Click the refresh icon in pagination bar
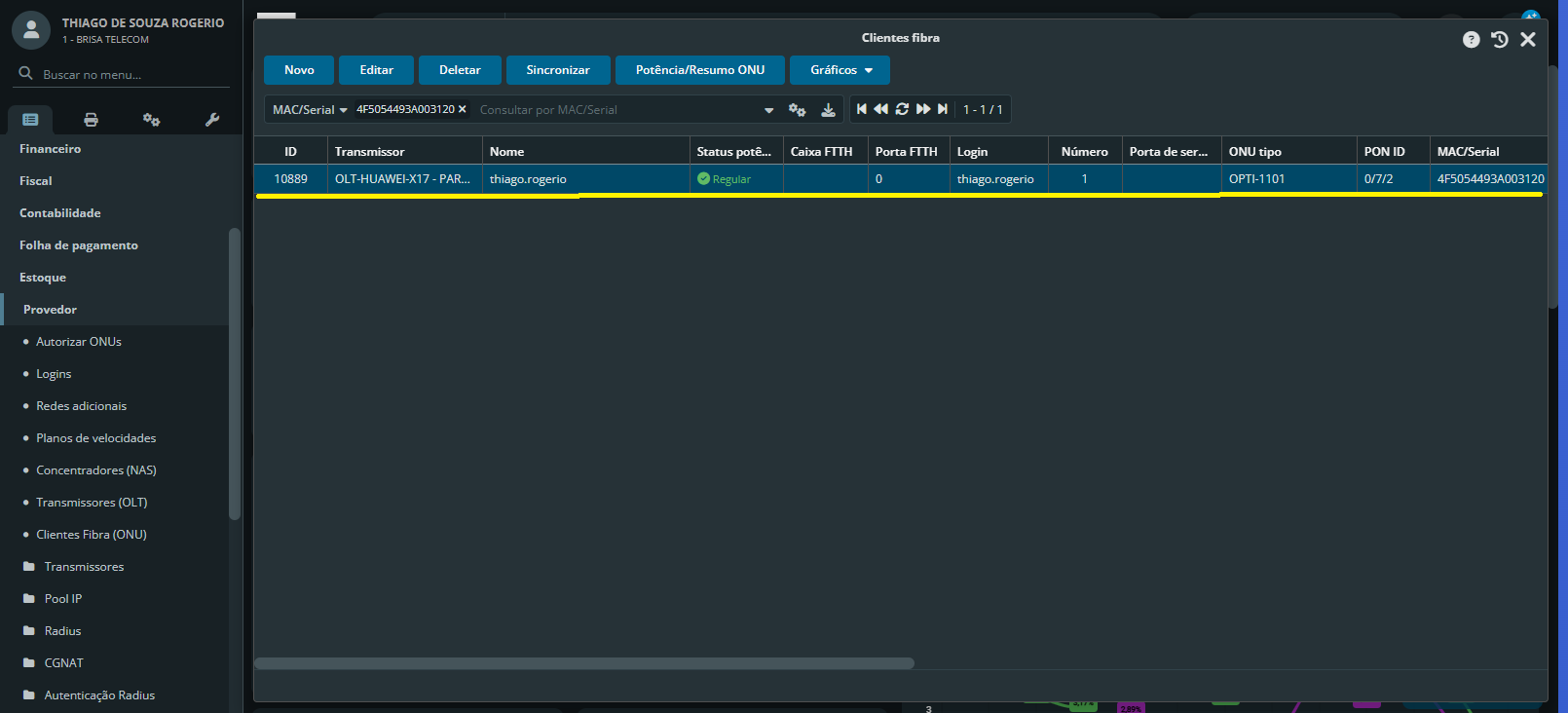 click(902, 109)
